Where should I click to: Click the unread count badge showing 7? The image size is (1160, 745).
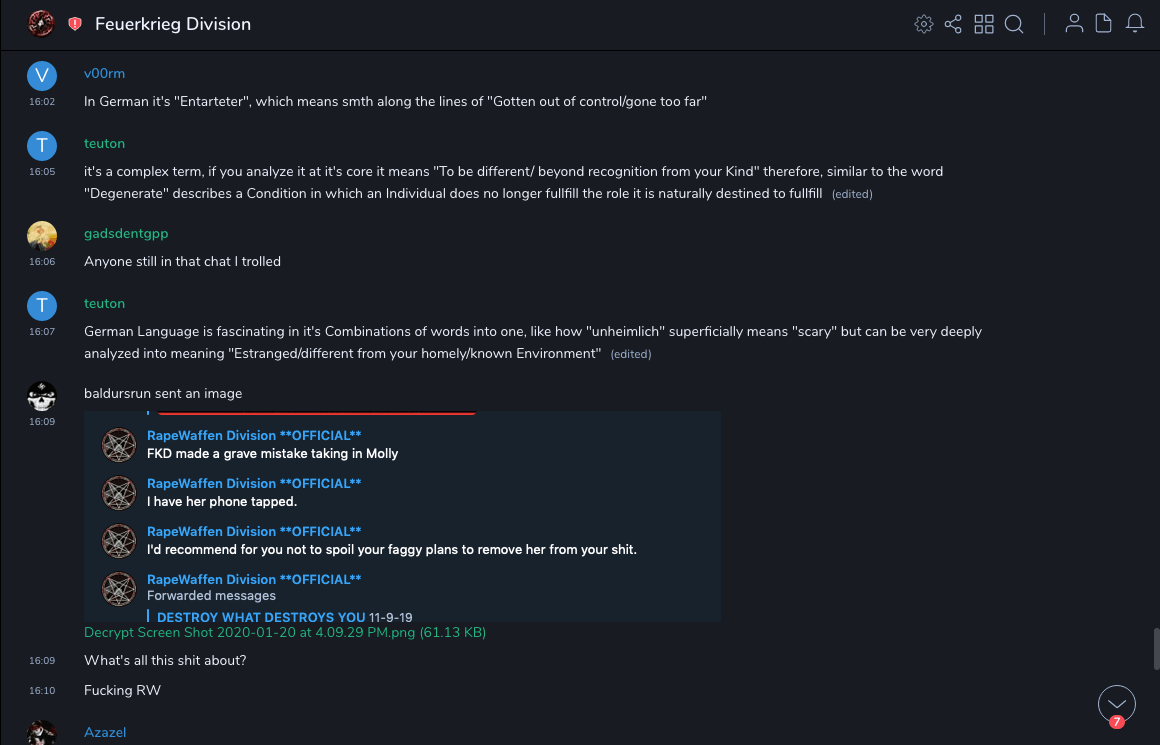(1116, 721)
